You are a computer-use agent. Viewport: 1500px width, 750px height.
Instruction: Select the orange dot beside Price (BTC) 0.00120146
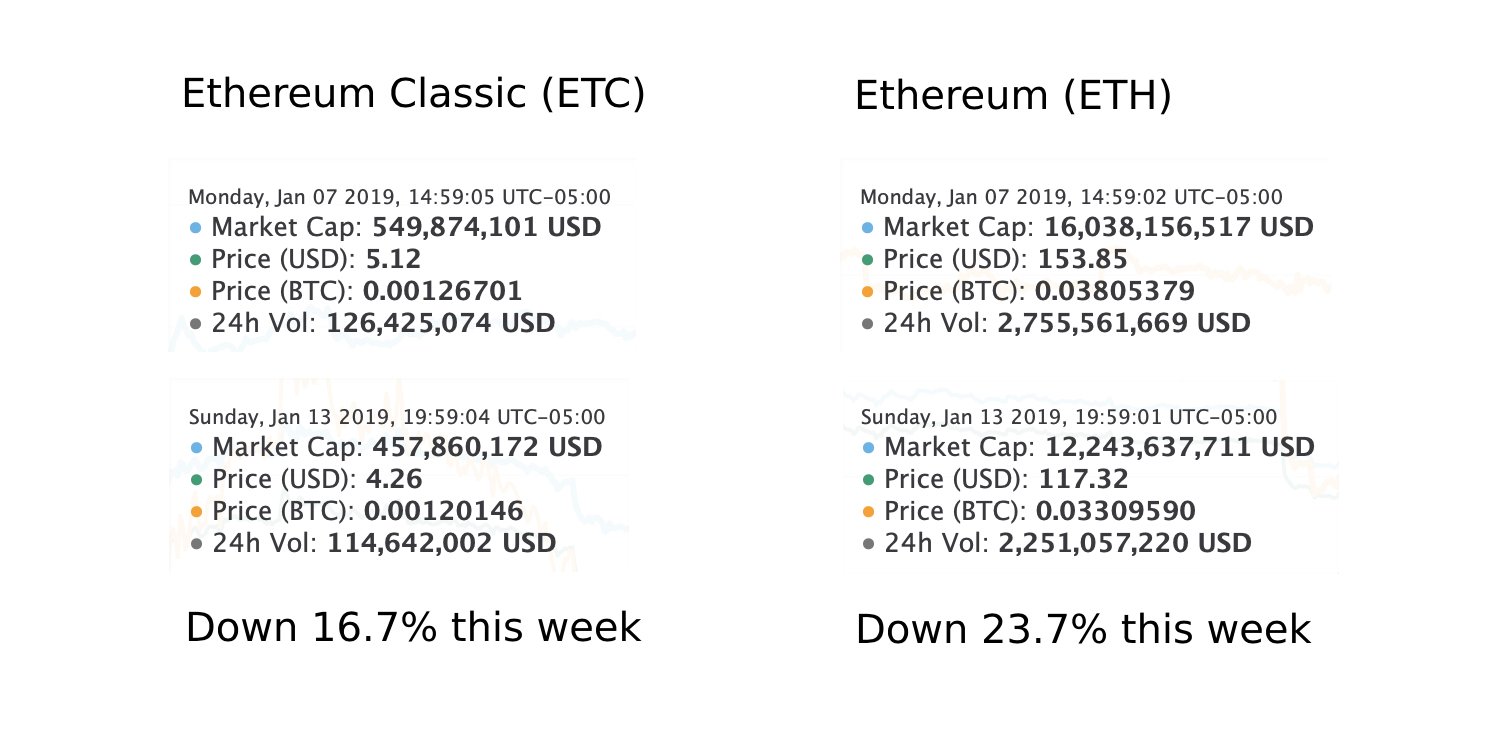pyautogui.click(x=195, y=511)
